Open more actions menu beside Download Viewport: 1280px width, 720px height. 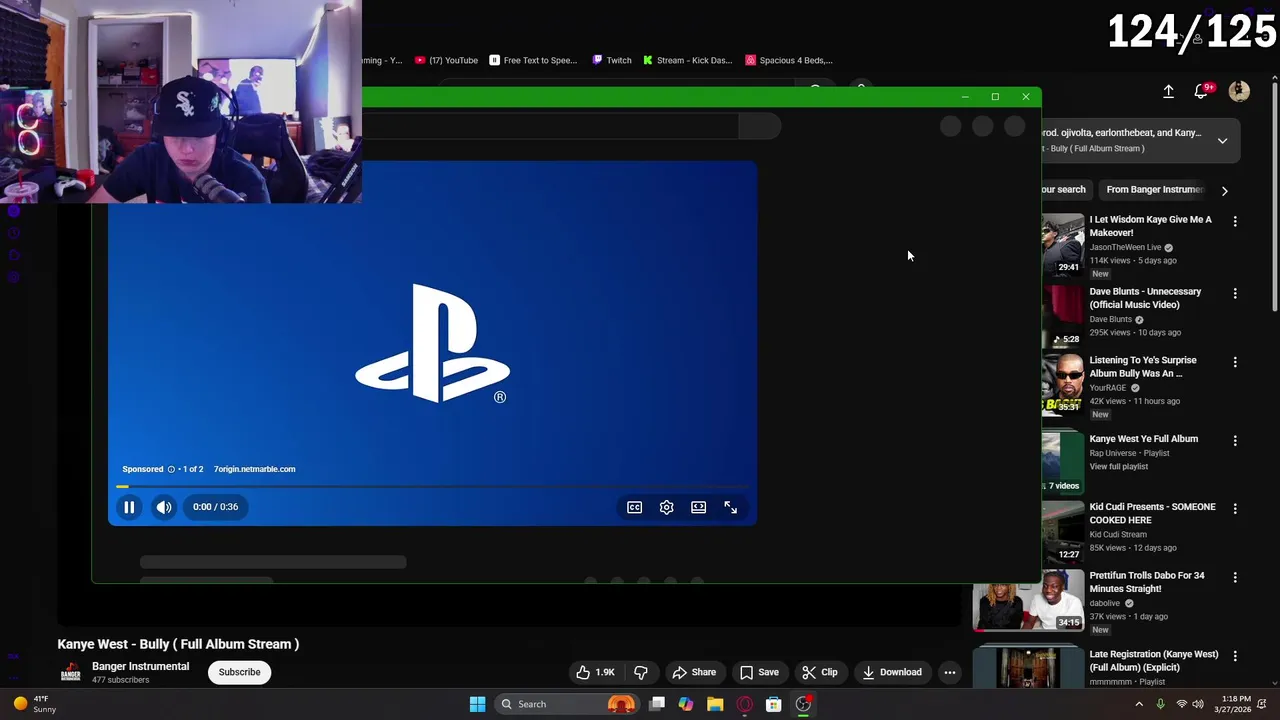[x=950, y=672]
